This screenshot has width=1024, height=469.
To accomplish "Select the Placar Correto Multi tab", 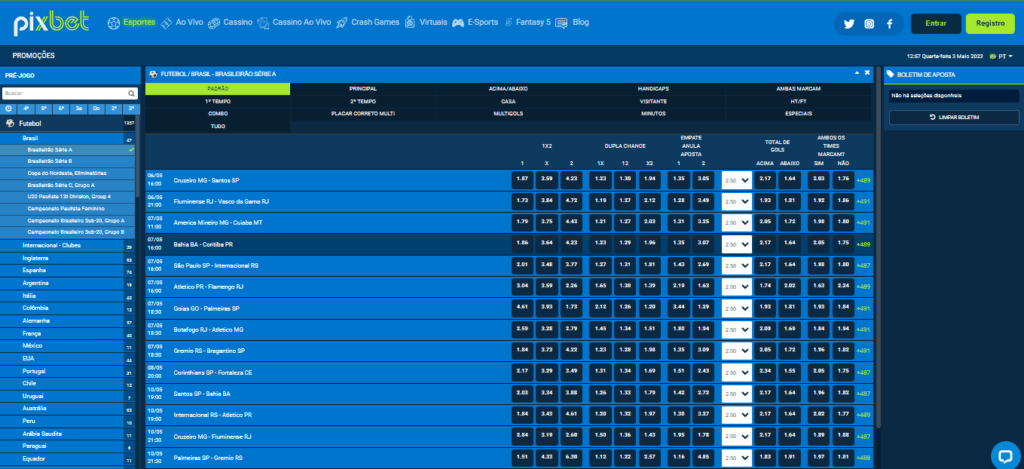I will pos(362,114).
